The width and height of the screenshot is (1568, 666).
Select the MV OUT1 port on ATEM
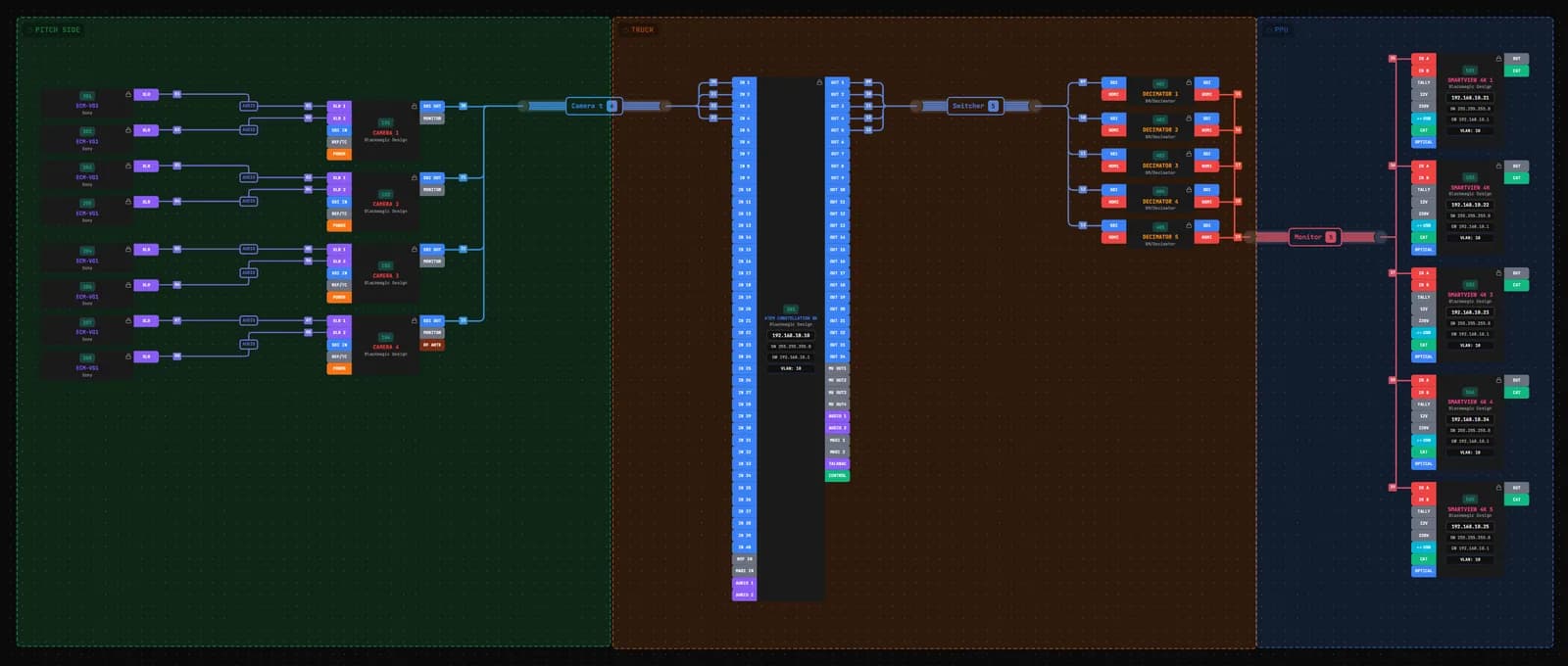pyautogui.click(x=837, y=368)
